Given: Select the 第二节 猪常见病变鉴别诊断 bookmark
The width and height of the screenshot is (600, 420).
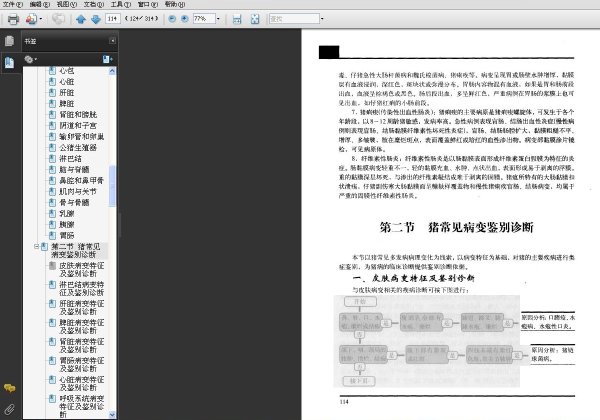Looking at the screenshot, I should click(76, 251).
